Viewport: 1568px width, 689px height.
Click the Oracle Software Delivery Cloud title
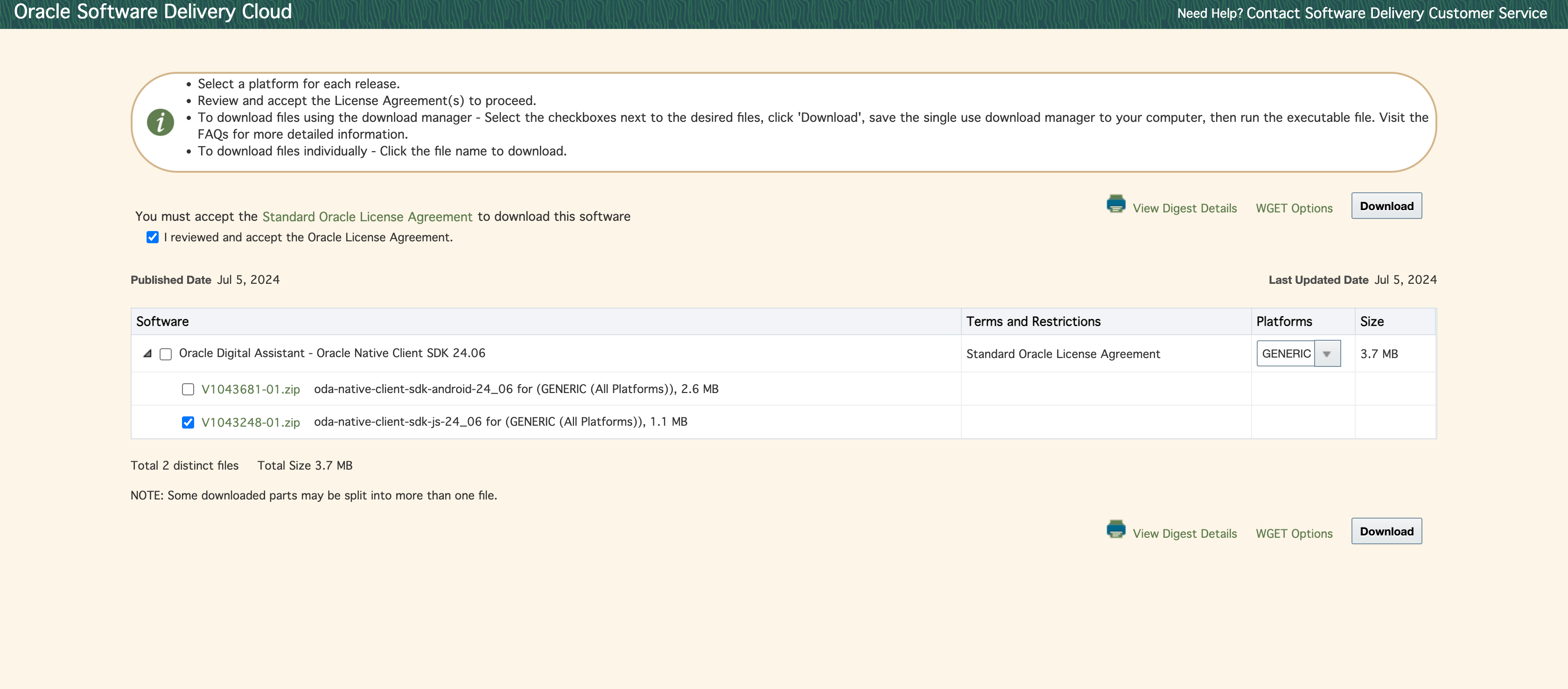(153, 12)
